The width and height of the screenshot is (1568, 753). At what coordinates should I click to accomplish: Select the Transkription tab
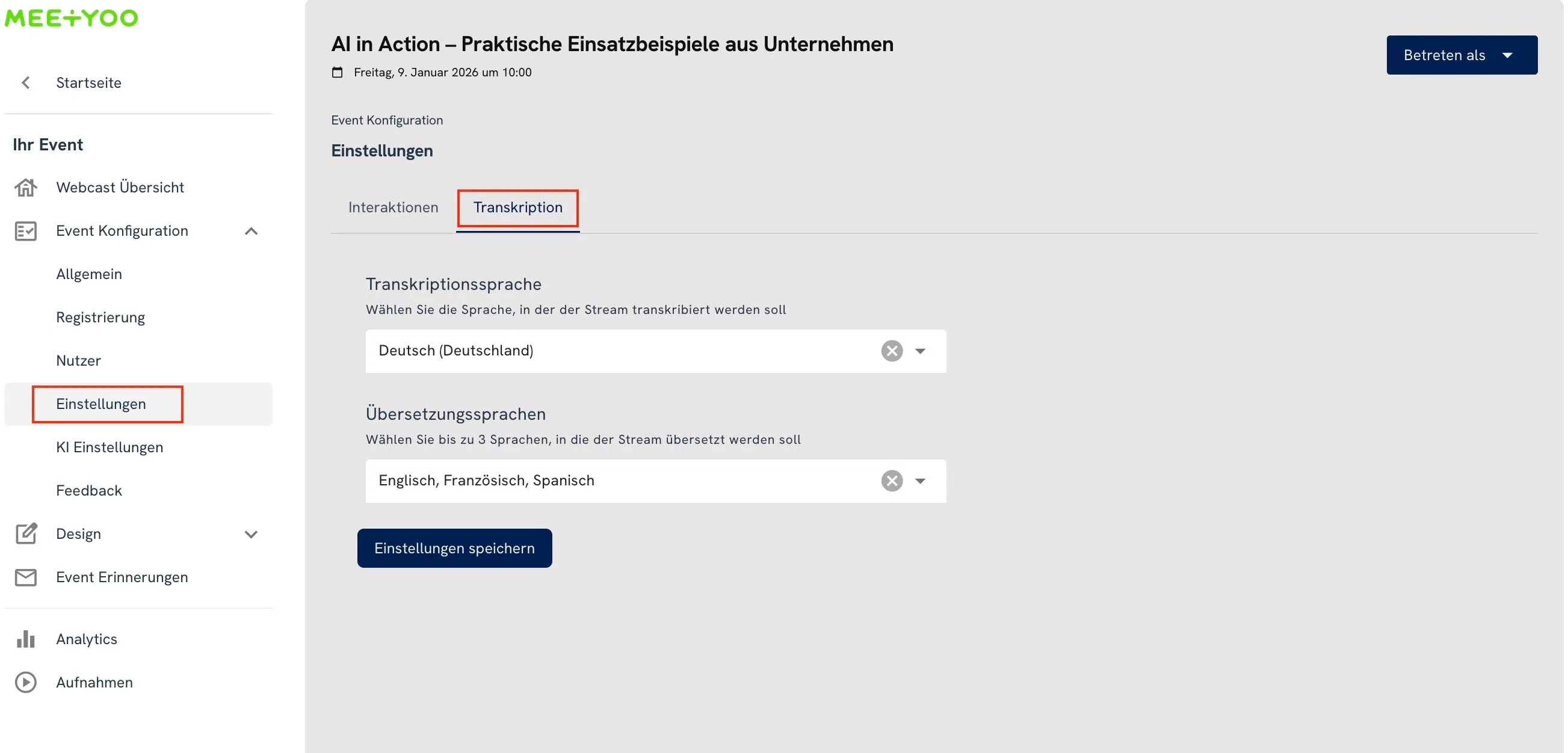(517, 207)
